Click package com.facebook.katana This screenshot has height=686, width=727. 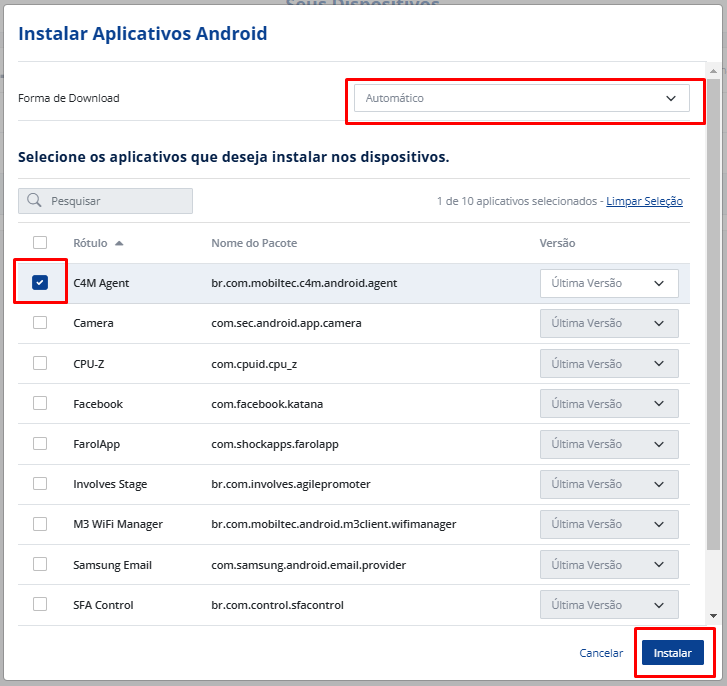[267, 404]
